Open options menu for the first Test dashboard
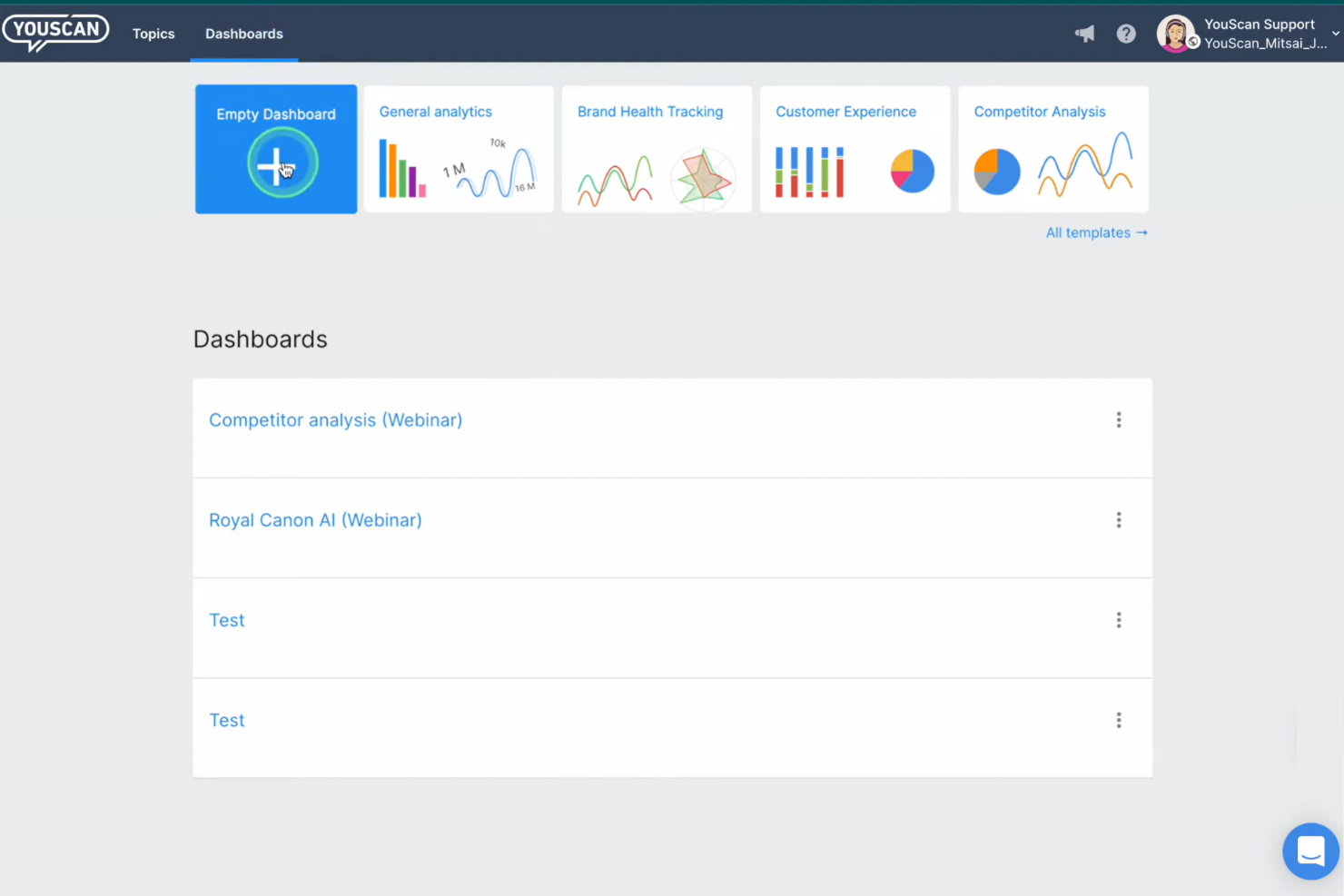 [1119, 619]
